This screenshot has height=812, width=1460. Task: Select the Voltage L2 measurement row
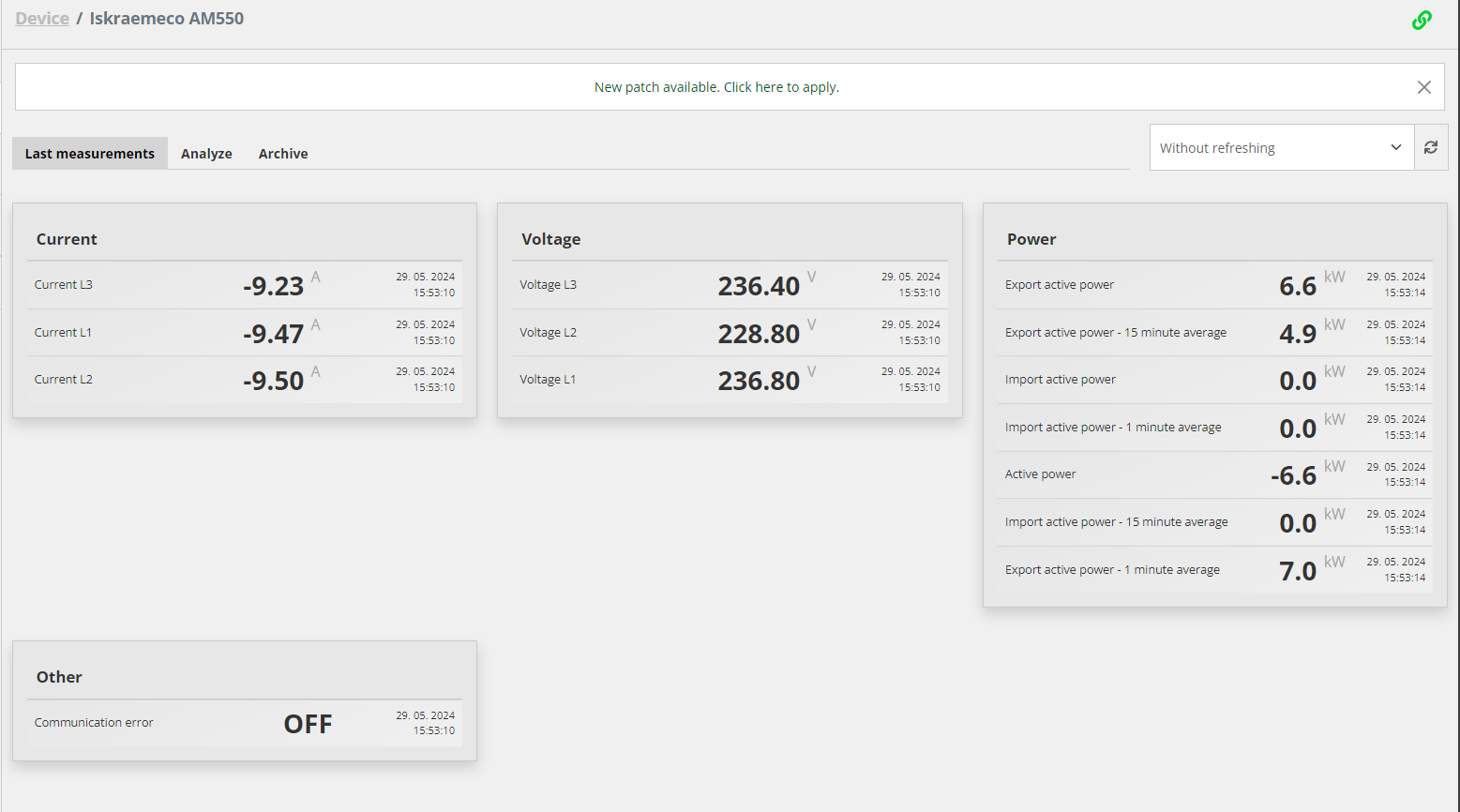730,333
